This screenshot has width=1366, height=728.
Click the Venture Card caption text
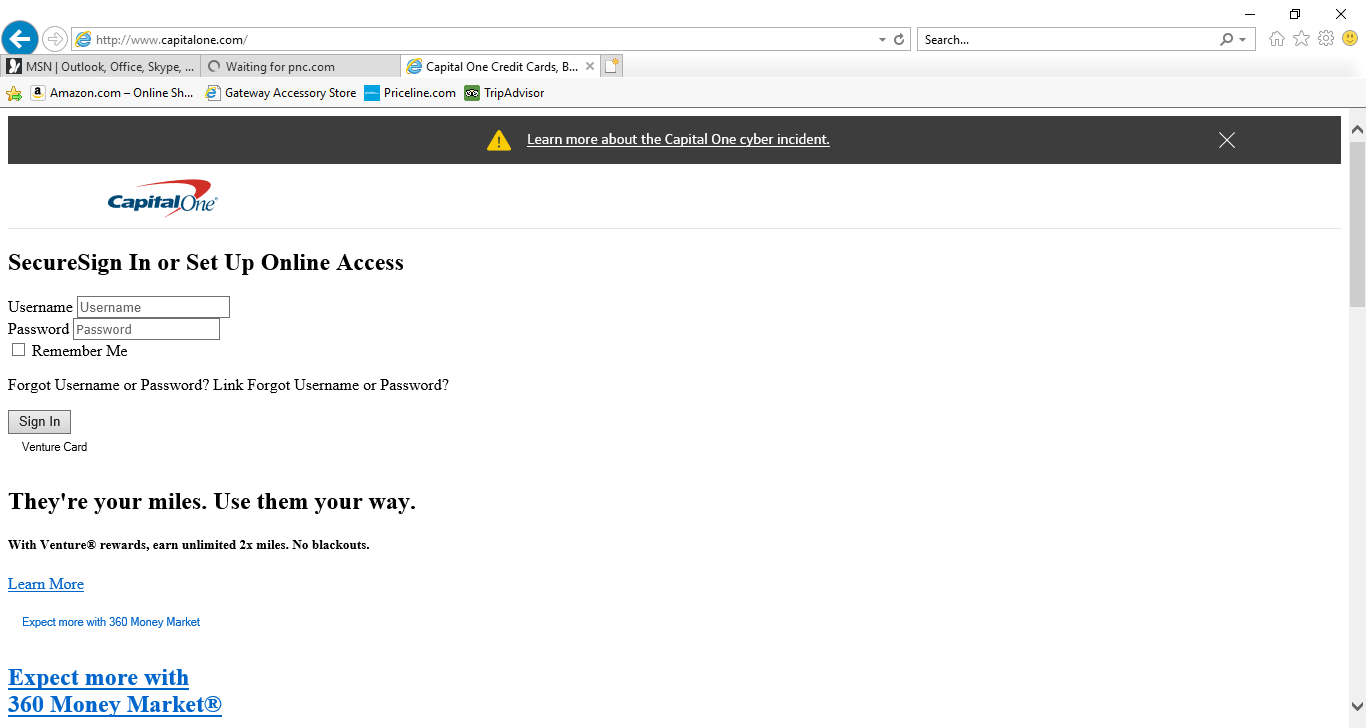coord(54,447)
